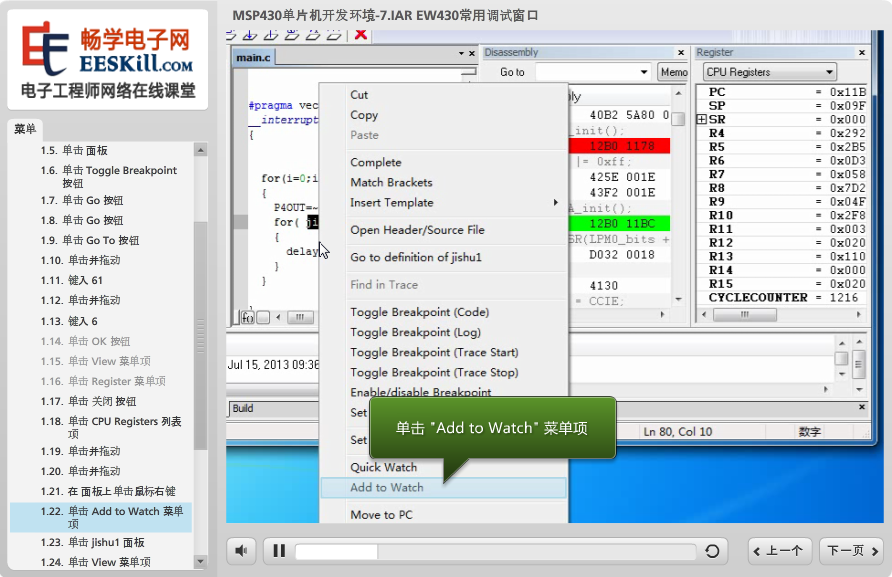Viewport: 892px width, 577px height.
Task: Click the EESKill.com logo
Action: [x=108, y=59]
